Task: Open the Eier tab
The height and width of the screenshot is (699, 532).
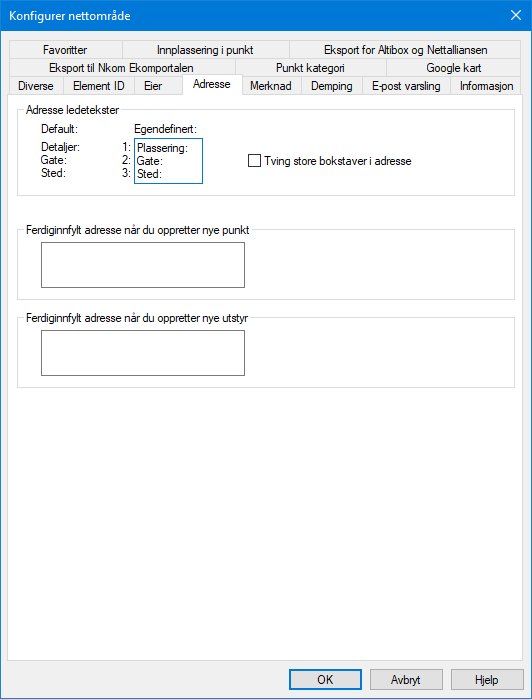Action: 153,86
